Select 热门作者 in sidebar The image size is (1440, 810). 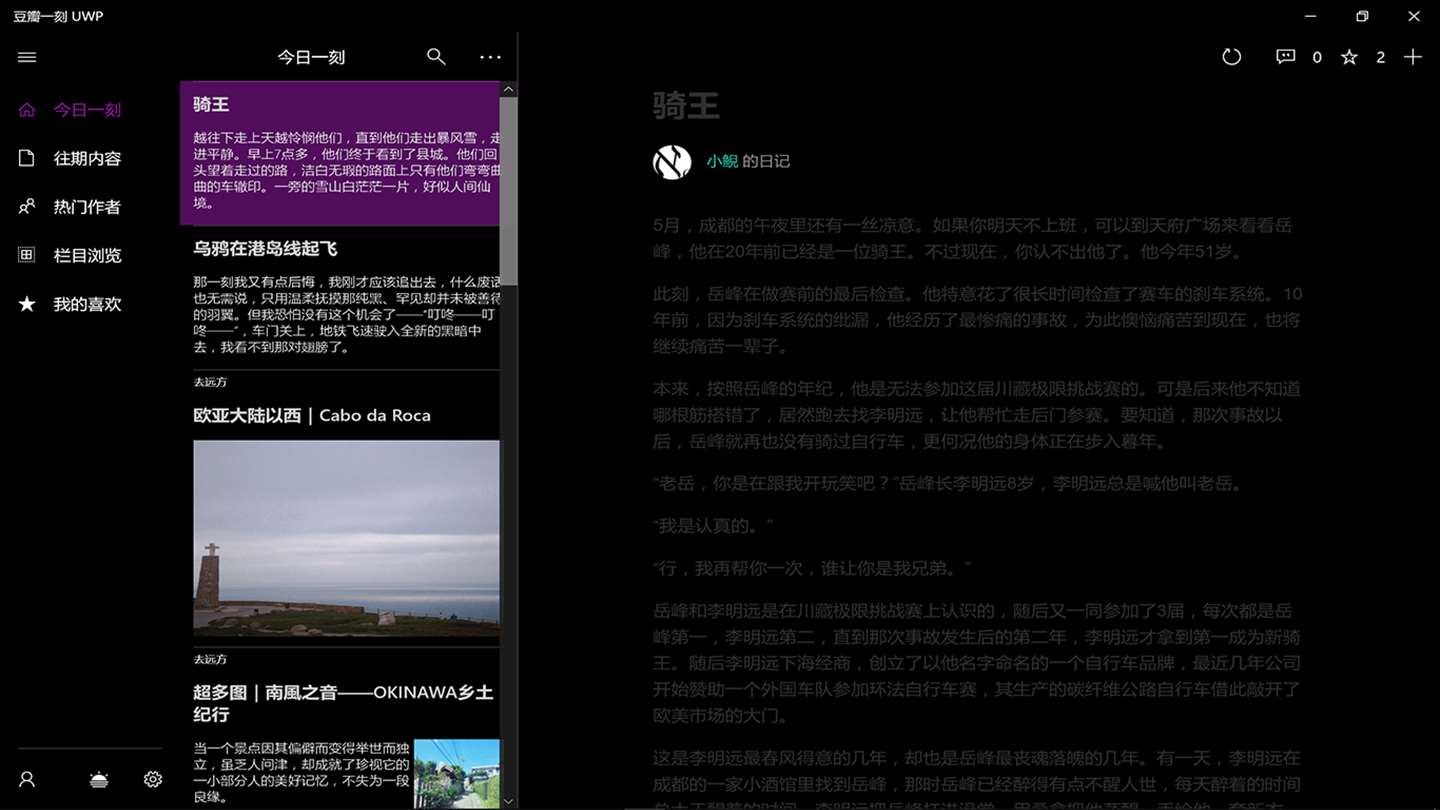(87, 207)
